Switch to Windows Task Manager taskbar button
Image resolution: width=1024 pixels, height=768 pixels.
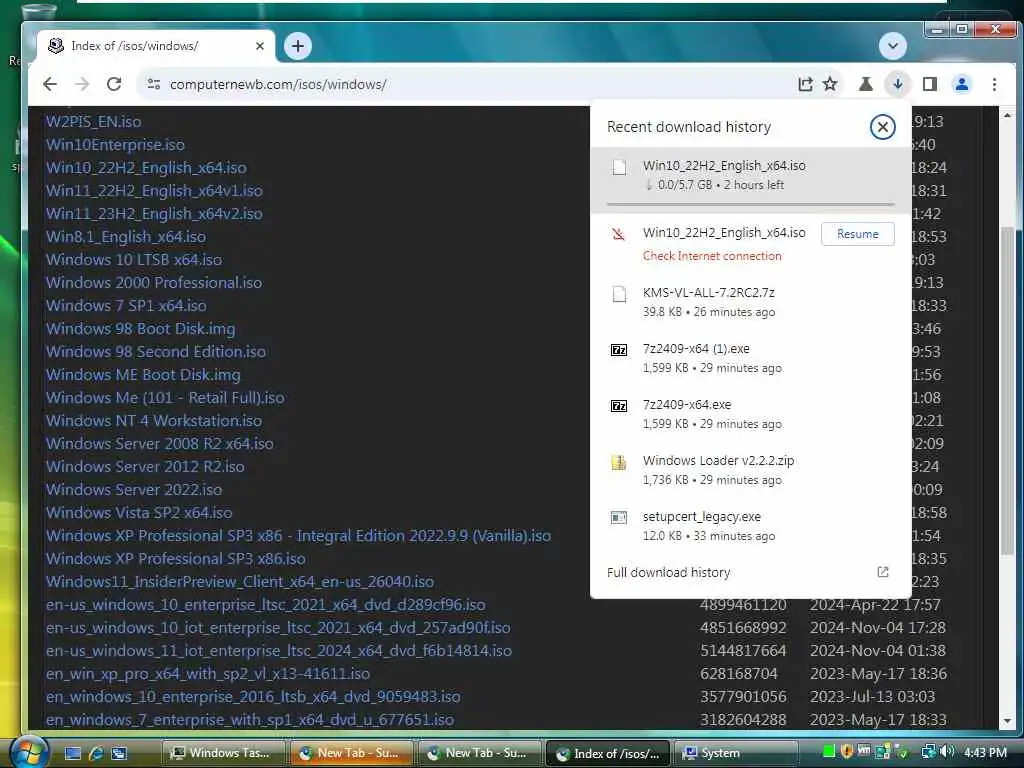click(223, 753)
